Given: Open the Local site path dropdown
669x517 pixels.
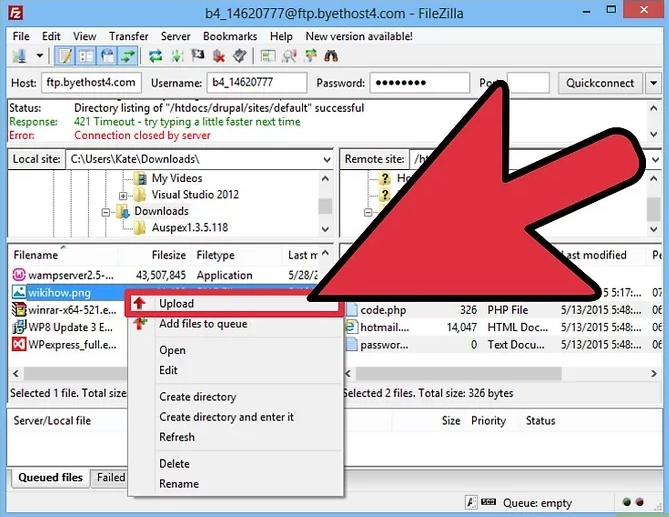Looking at the screenshot, I should tap(323, 159).
